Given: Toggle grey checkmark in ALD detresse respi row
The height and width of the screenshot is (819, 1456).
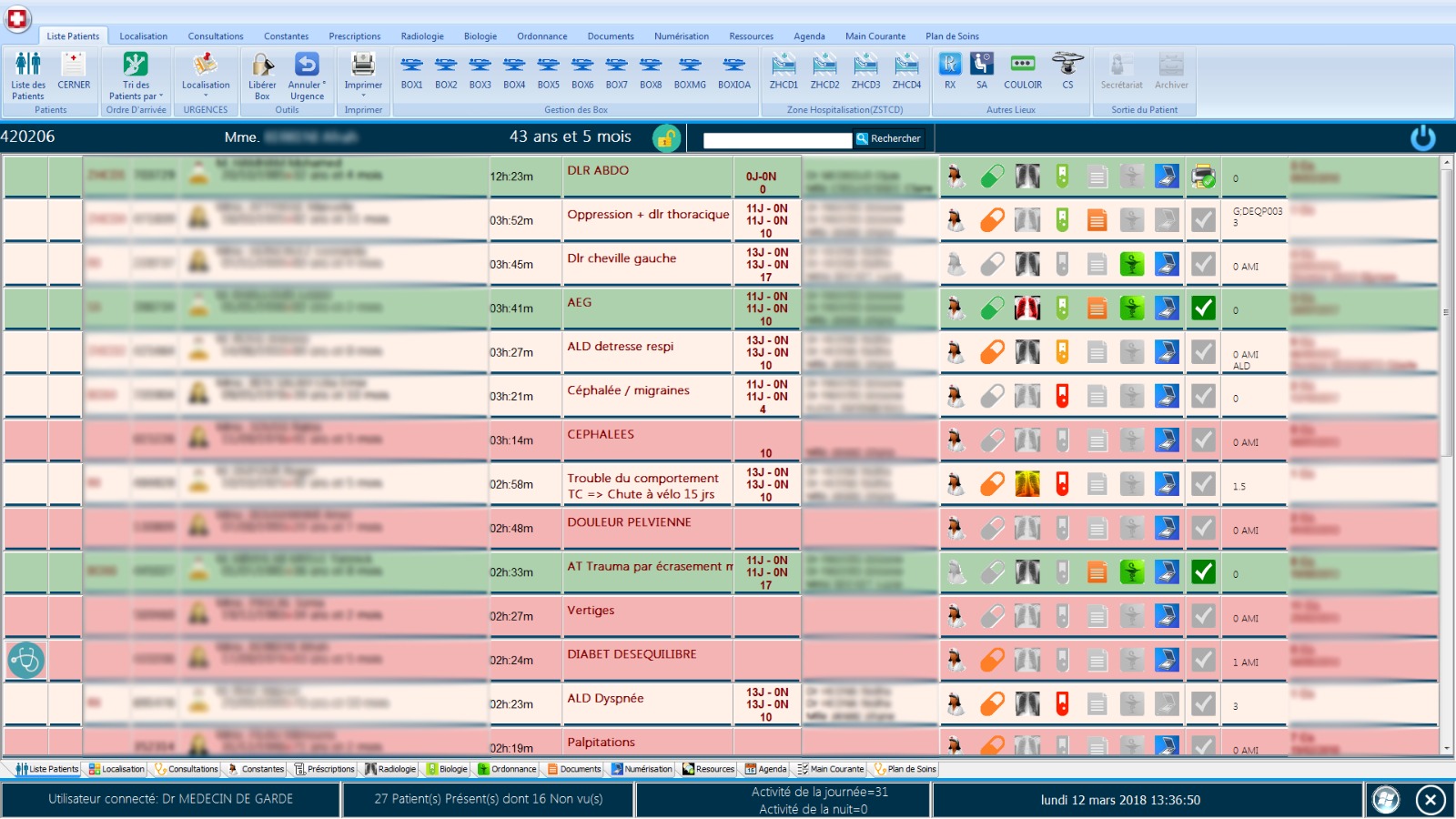Looking at the screenshot, I should [x=1203, y=352].
